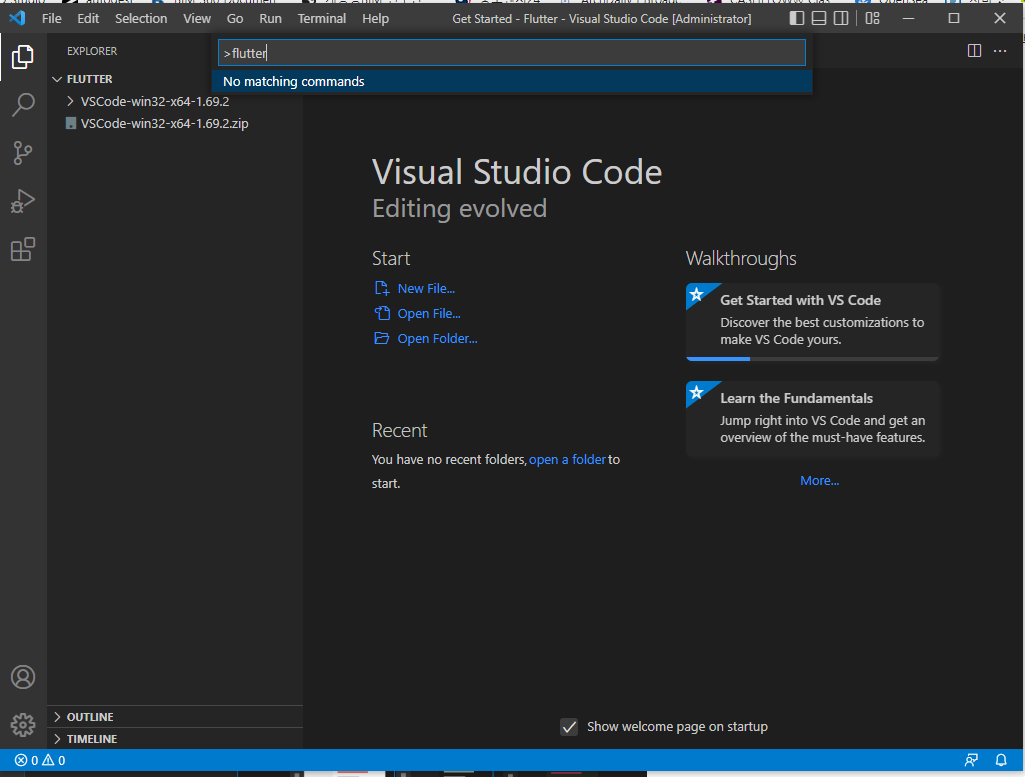
Task: Open the Explorer view in activity bar
Action: pyautogui.click(x=23, y=57)
